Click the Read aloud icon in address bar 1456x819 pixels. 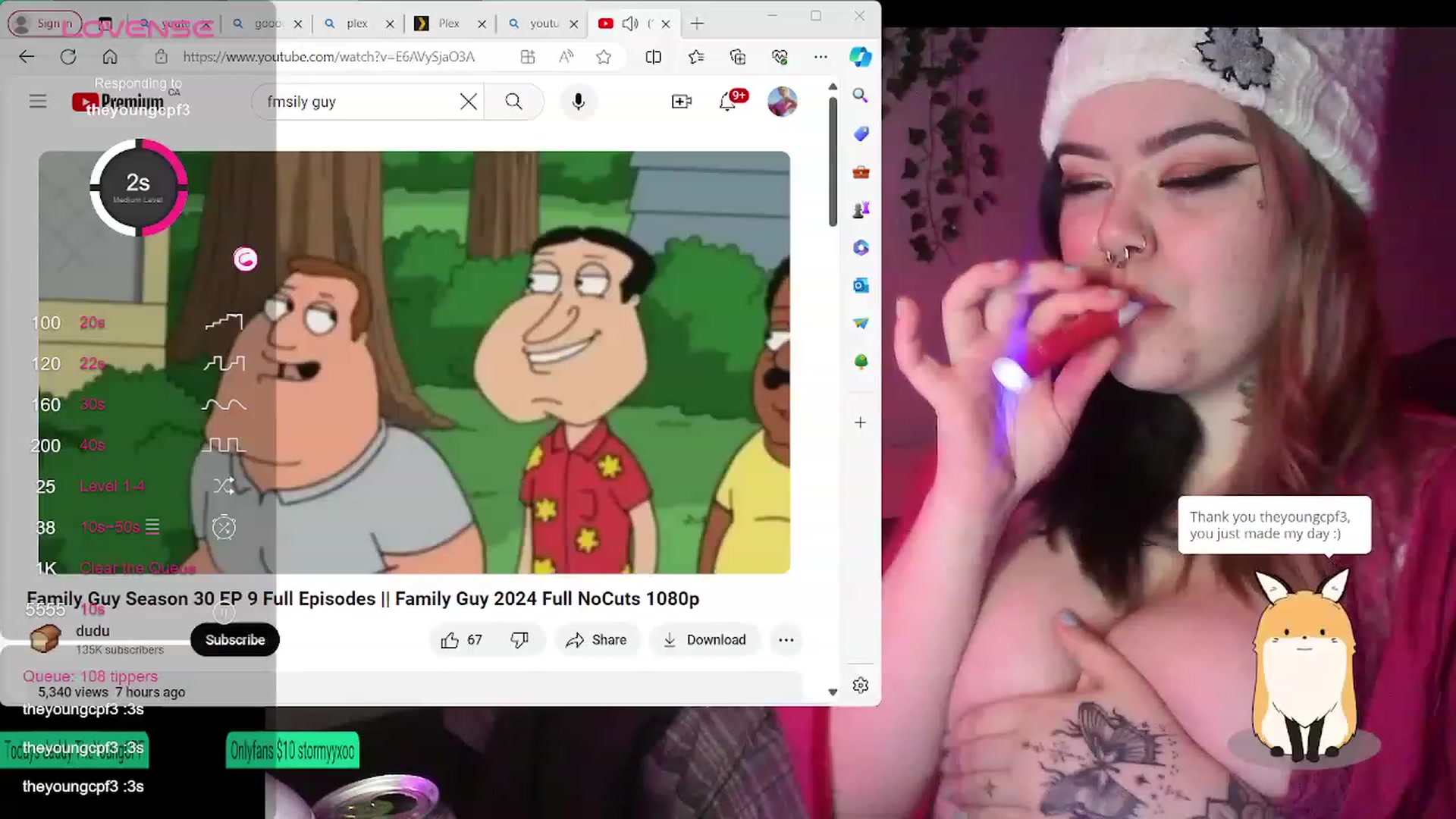pos(566,57)
